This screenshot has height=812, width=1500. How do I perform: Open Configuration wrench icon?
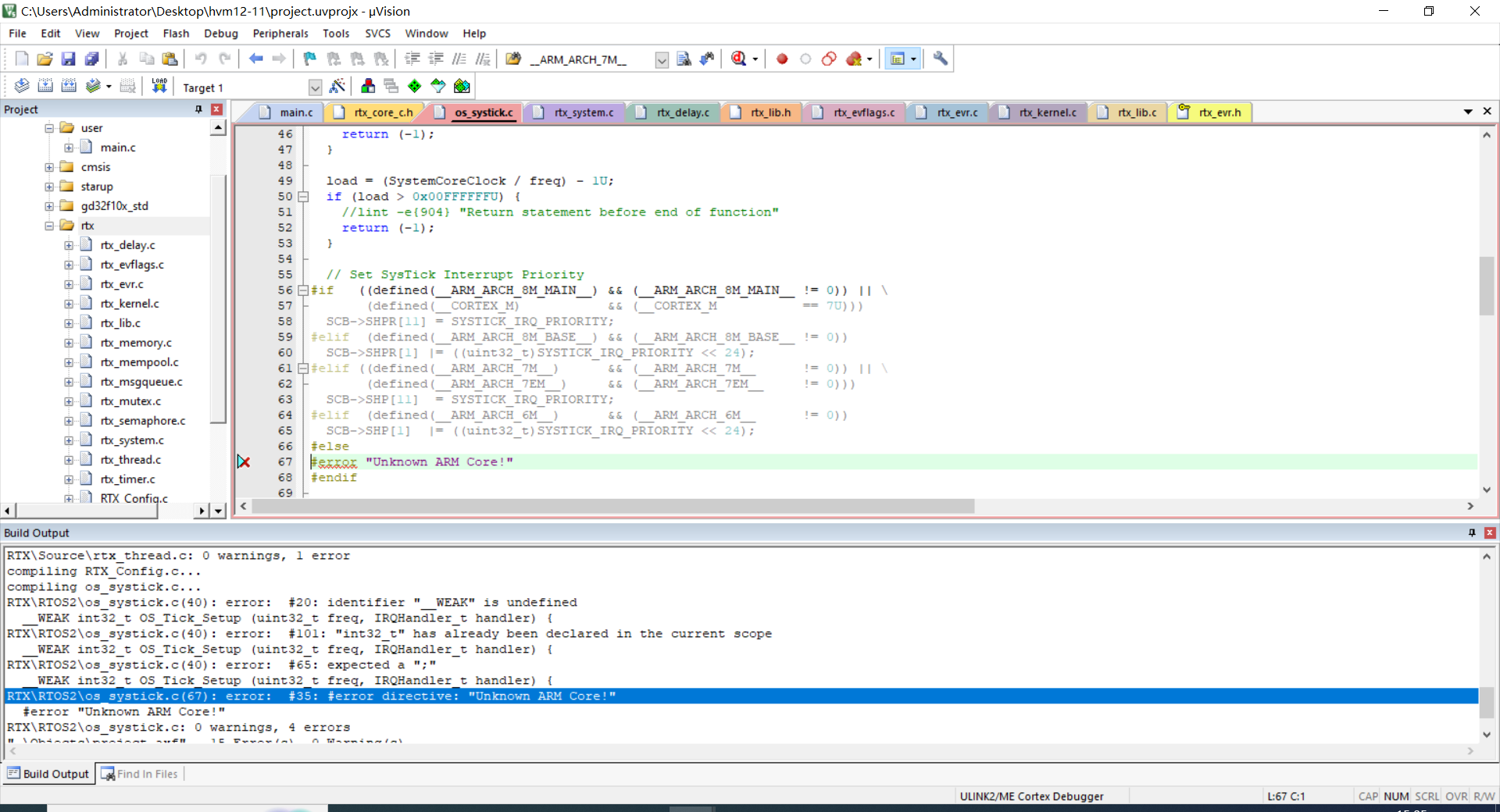coord(941,59)
